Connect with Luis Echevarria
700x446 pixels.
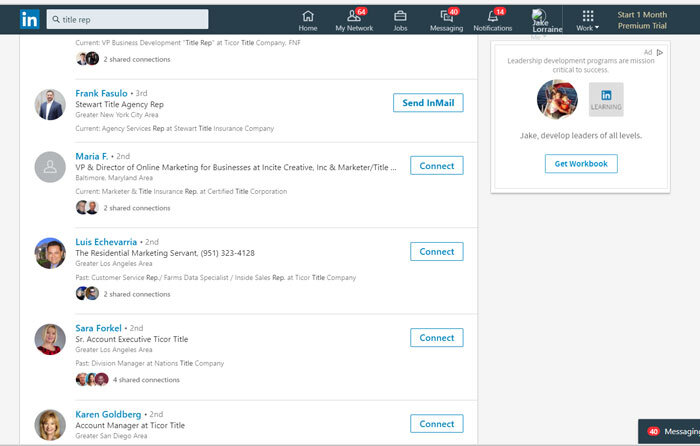point(437,251)
